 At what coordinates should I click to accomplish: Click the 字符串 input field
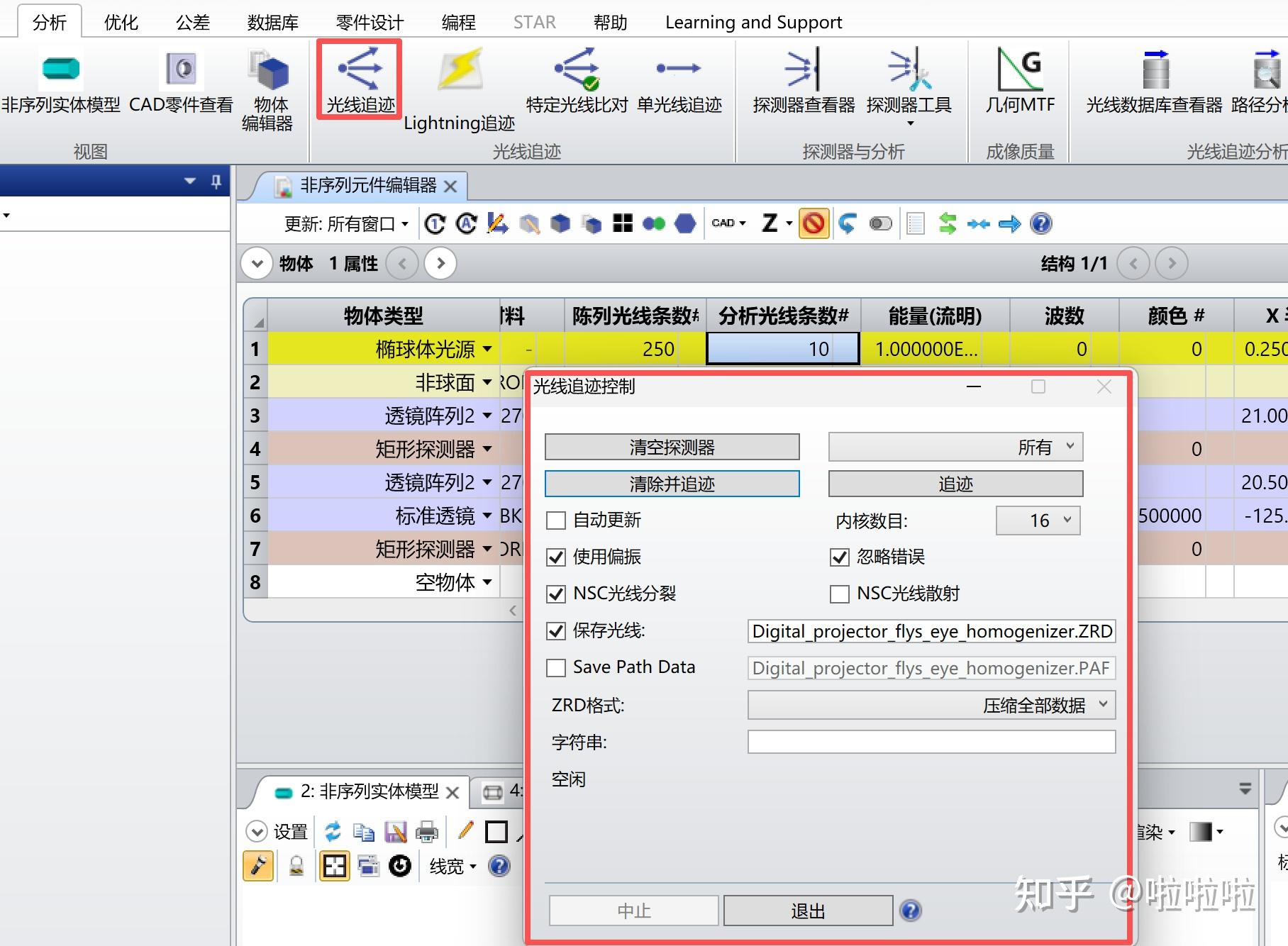tap(930, 742)
